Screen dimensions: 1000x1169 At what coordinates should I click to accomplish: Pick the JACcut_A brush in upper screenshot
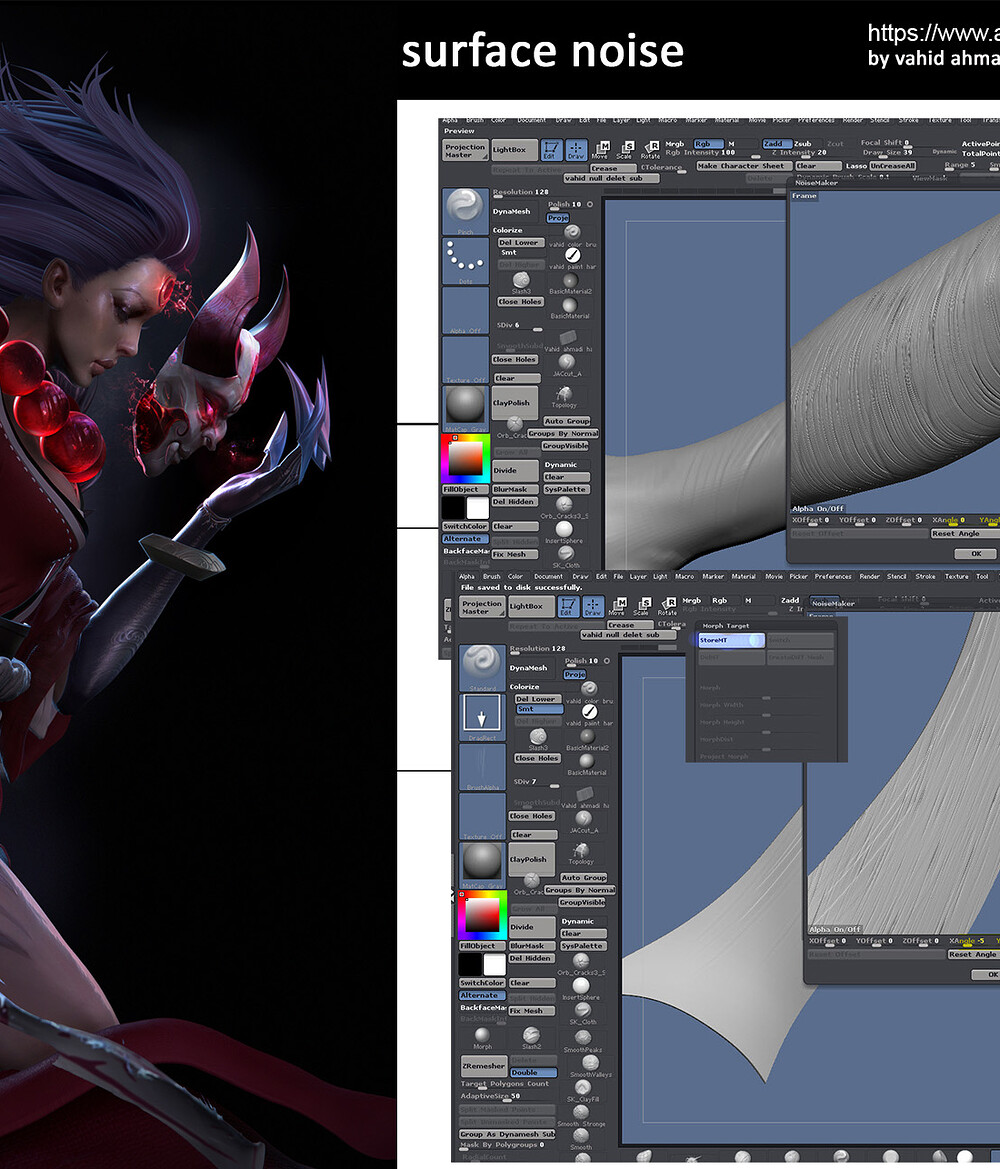(x=566, y=365)
